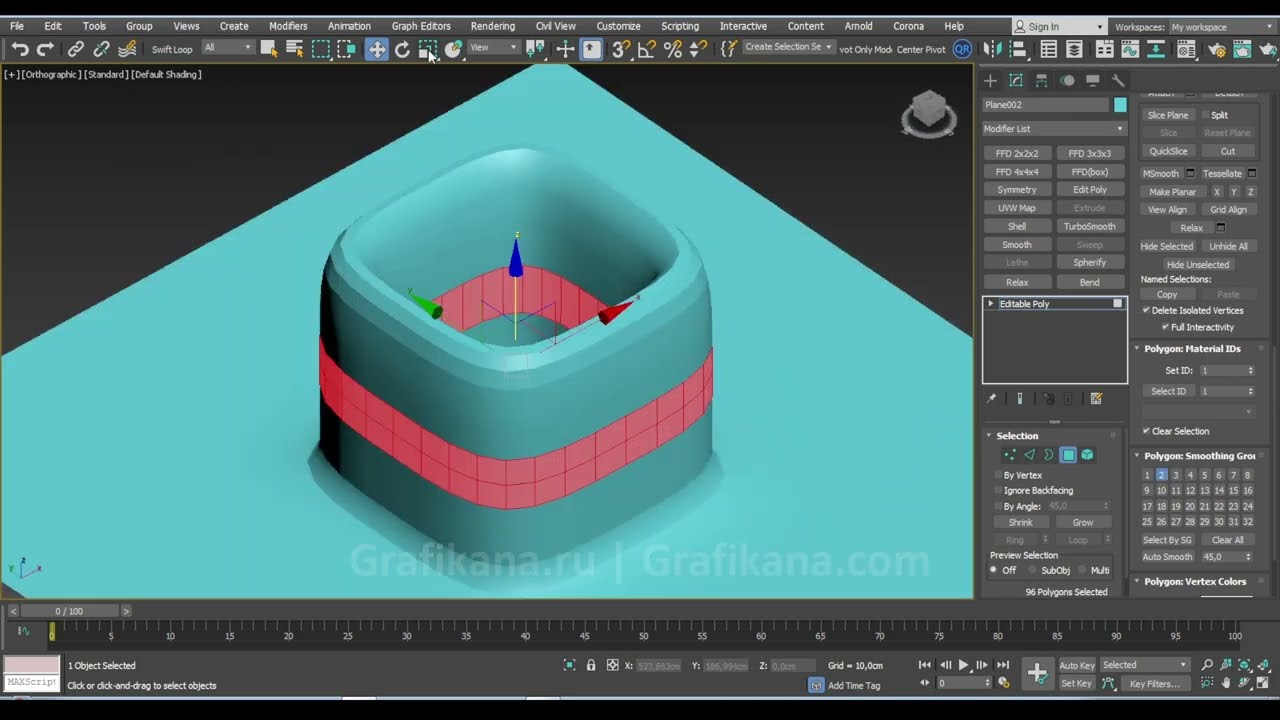This screenshot has width=1280, height=720.
Task: Click the Plane002 object color swatch
Action: click(1120, 105)
